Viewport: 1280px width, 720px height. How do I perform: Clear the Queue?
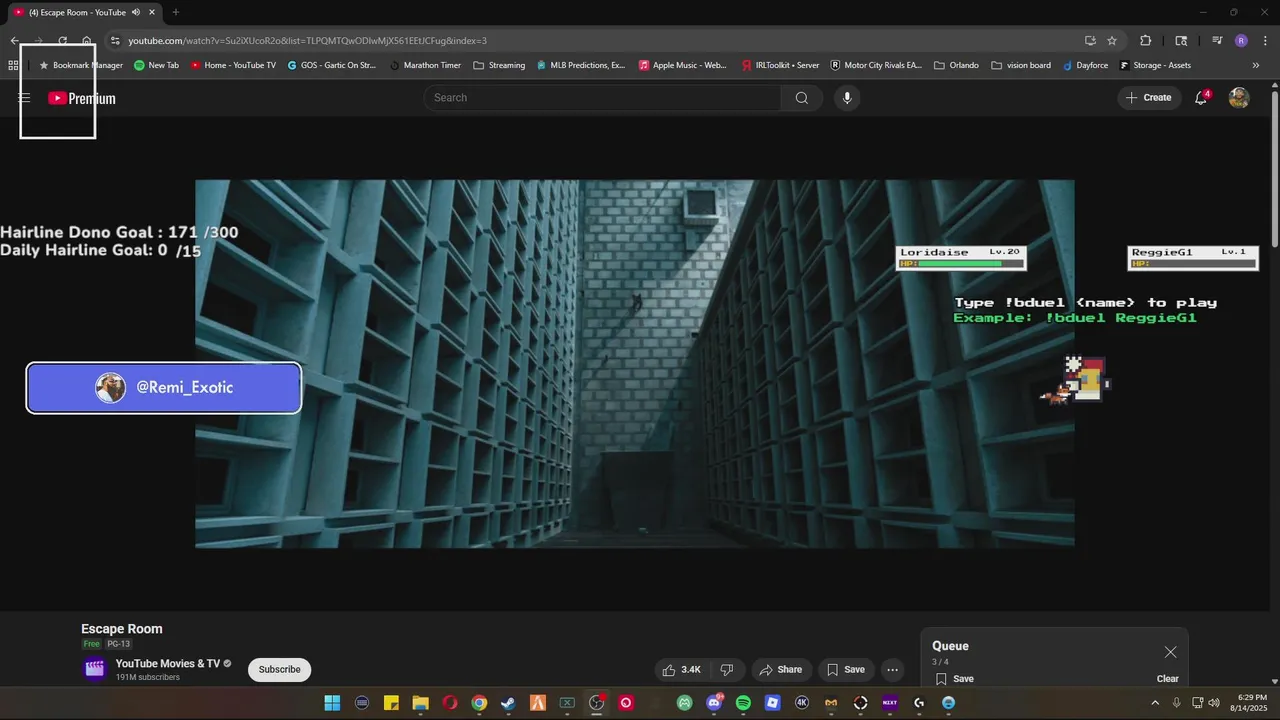(1168, 679)
